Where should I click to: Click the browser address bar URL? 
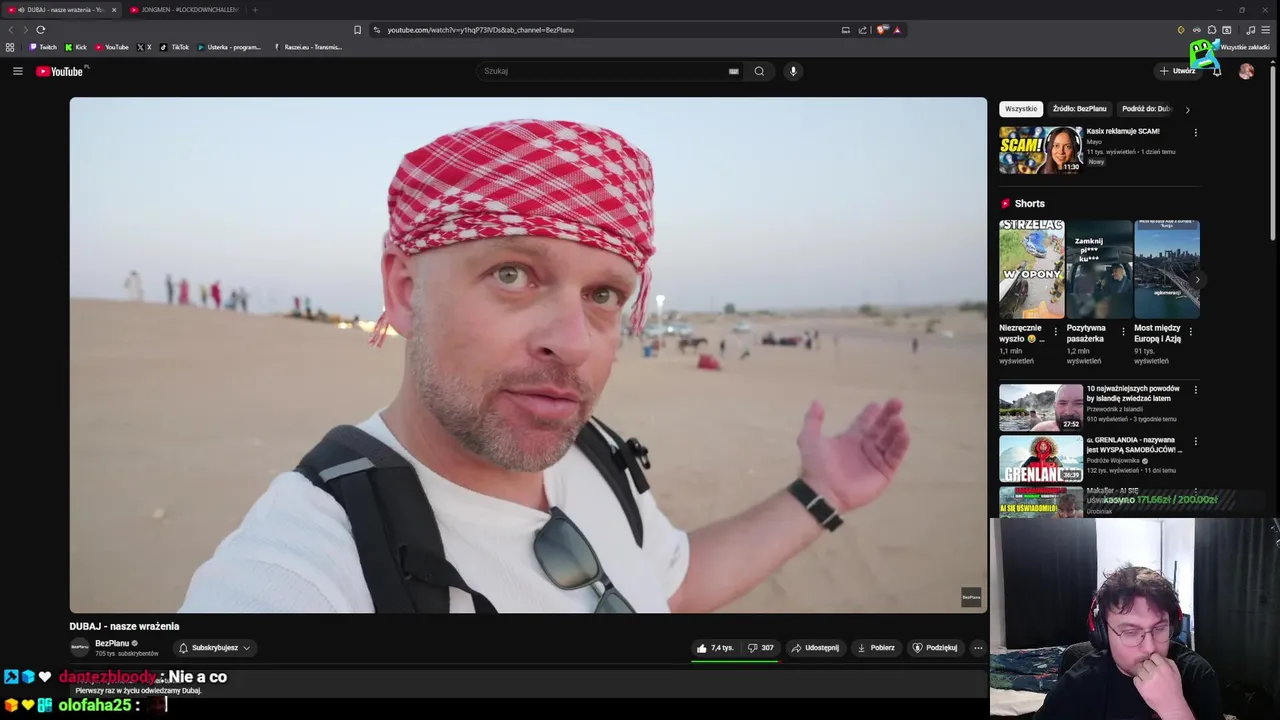(x=480, y=30)
